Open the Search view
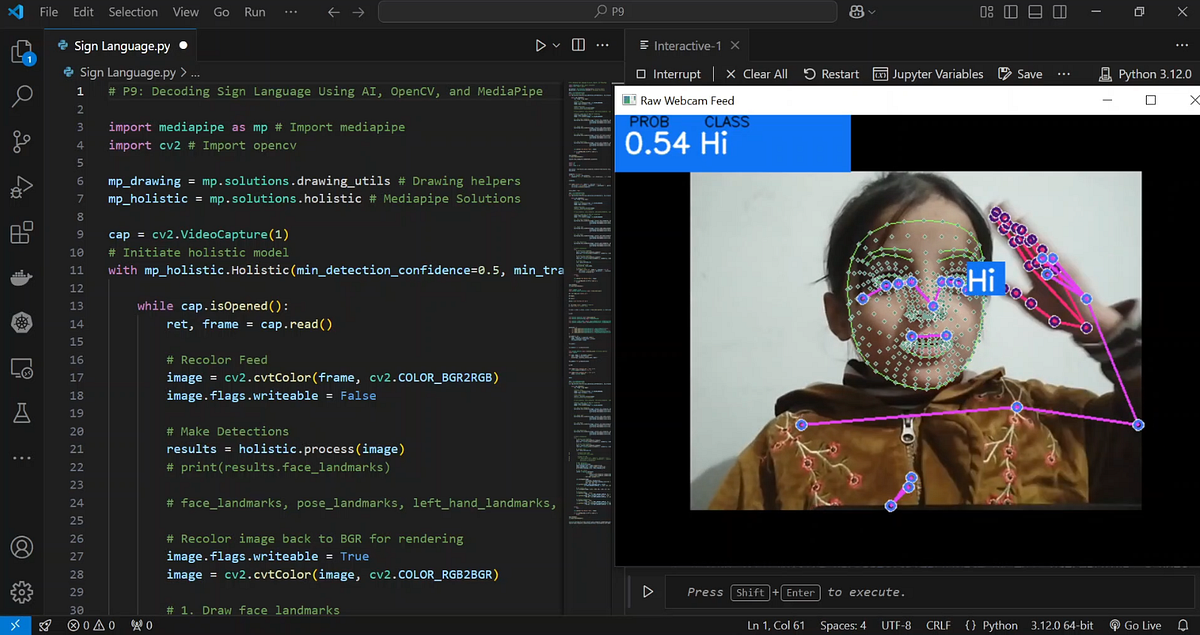The height and width of the screenshot is (635, 1200). coord(22,97)
